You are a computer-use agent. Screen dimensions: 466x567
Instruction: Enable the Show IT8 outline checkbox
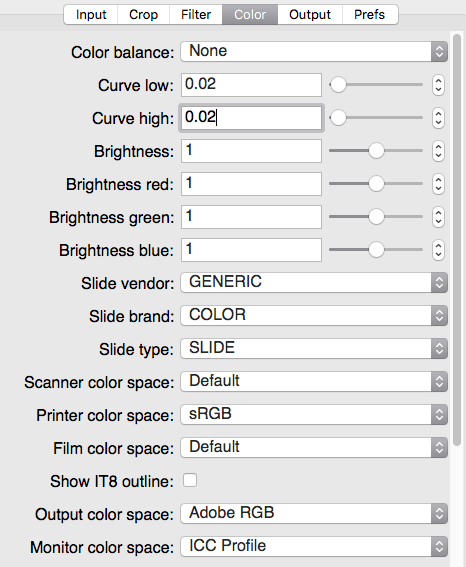click(190, 480)
